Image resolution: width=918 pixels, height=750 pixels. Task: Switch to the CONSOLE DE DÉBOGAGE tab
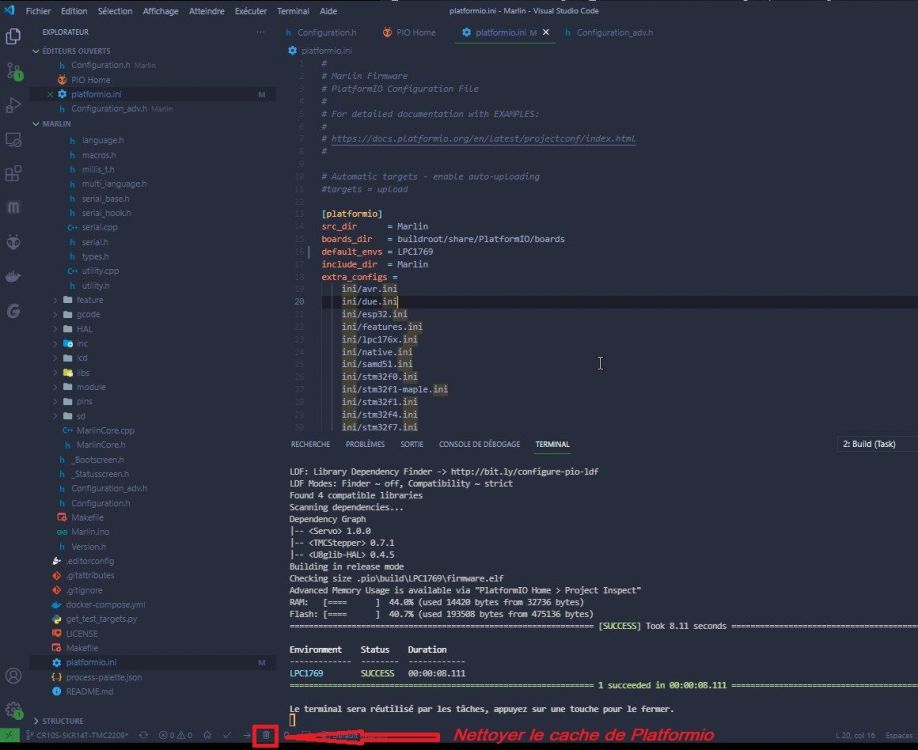click(479, 444)
